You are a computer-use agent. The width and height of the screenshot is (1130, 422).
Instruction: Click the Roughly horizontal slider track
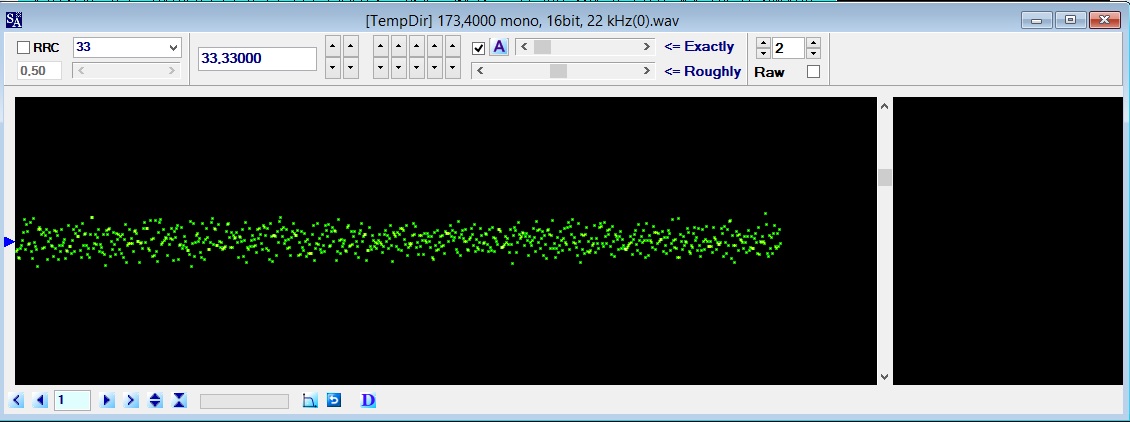pos(564,71)
